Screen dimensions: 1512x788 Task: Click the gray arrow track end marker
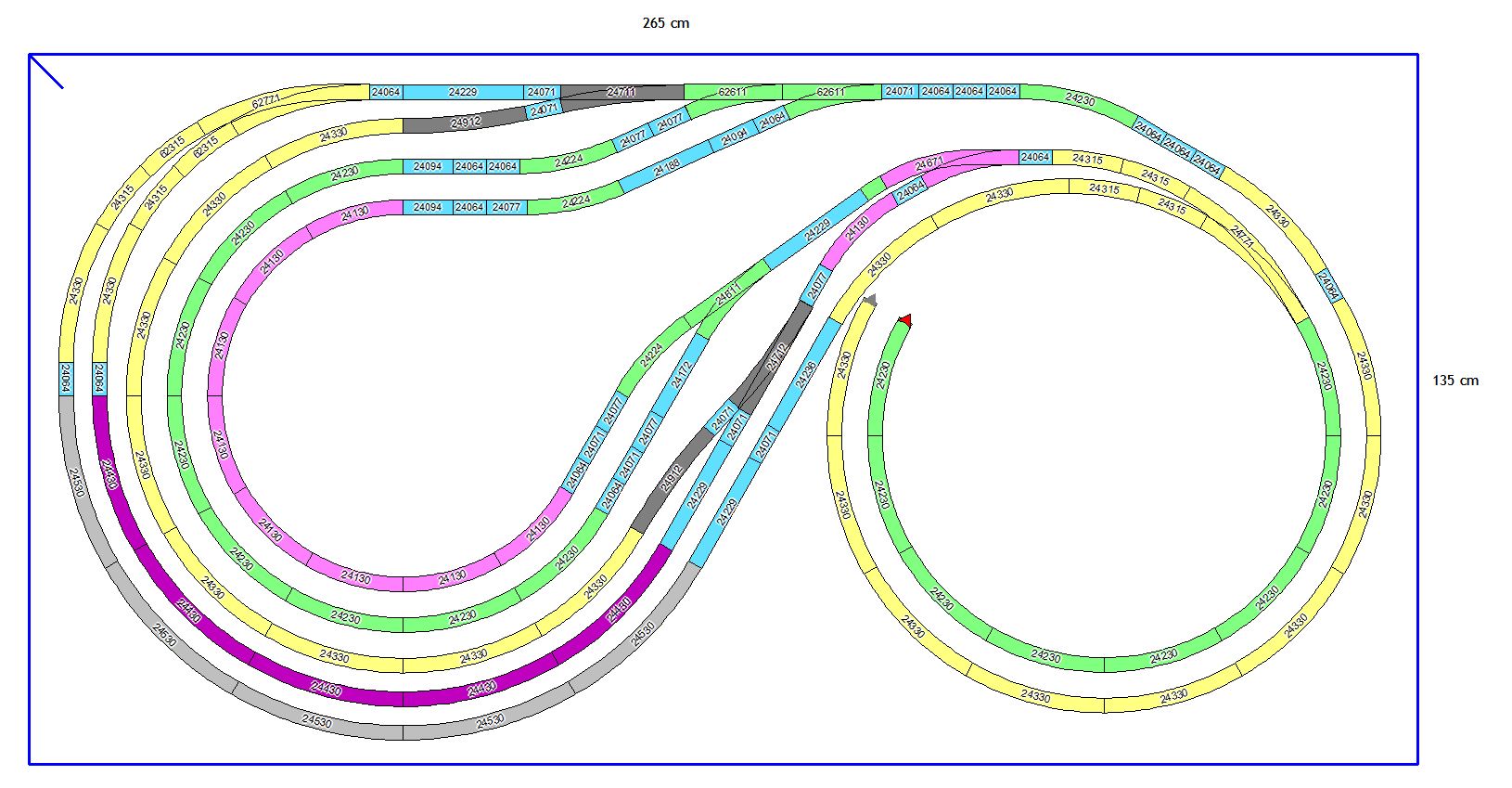click(x=870, y=299)
